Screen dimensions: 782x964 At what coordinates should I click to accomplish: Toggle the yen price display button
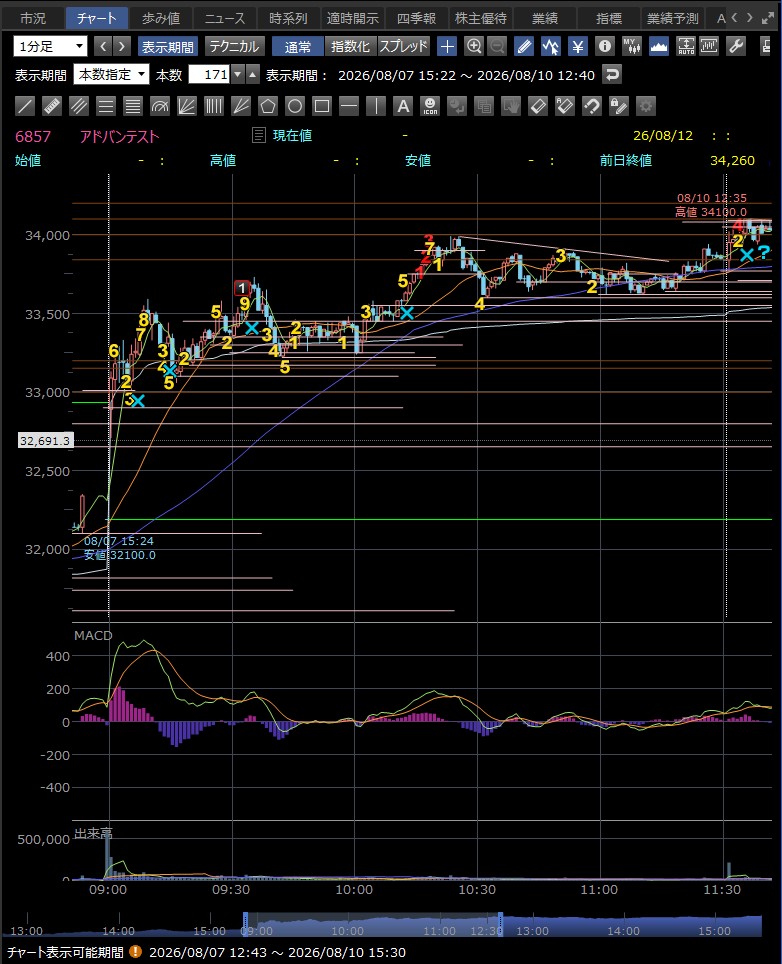pos(578,46)
